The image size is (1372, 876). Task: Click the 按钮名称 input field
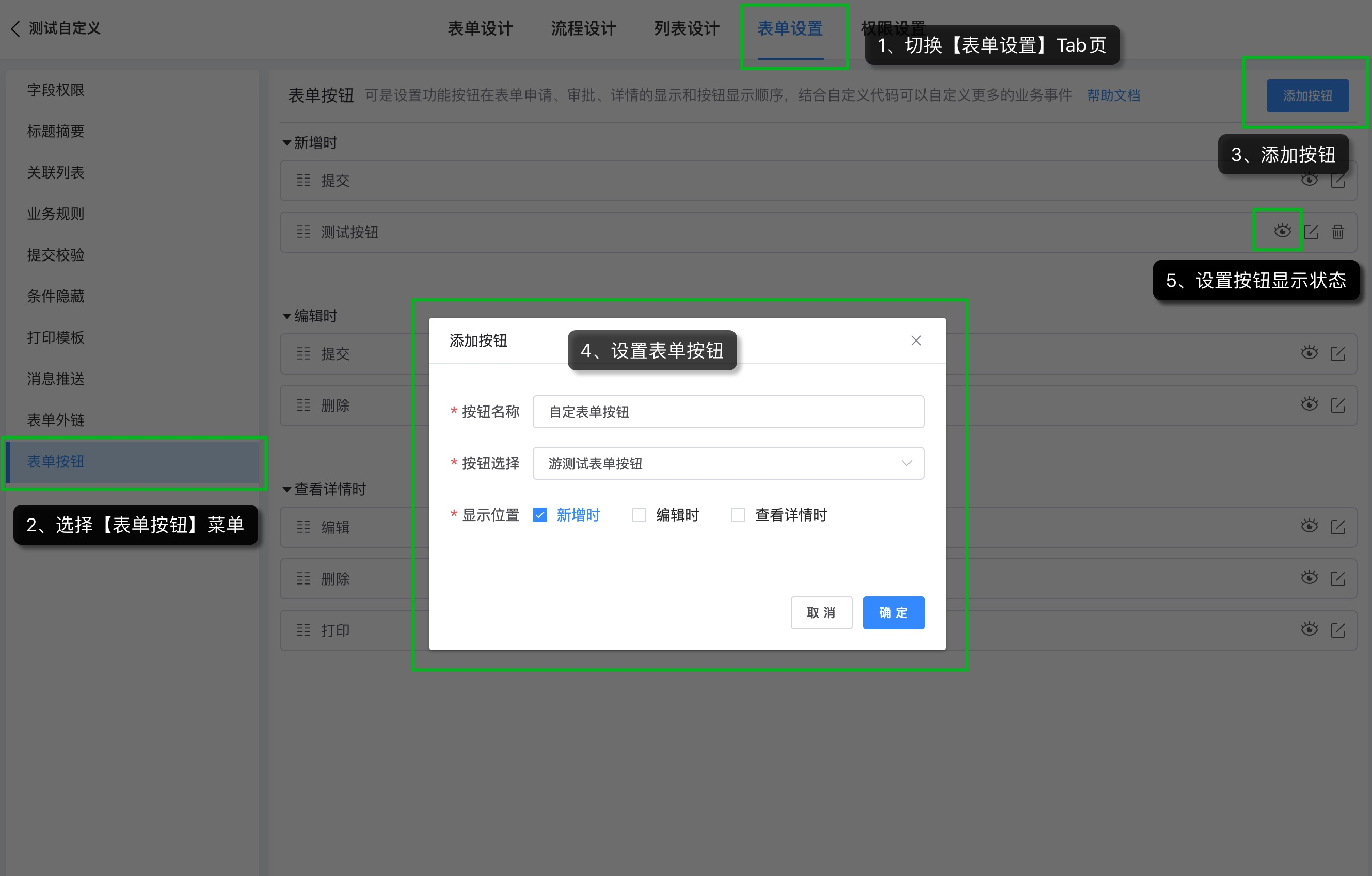(x=728, y=412)
